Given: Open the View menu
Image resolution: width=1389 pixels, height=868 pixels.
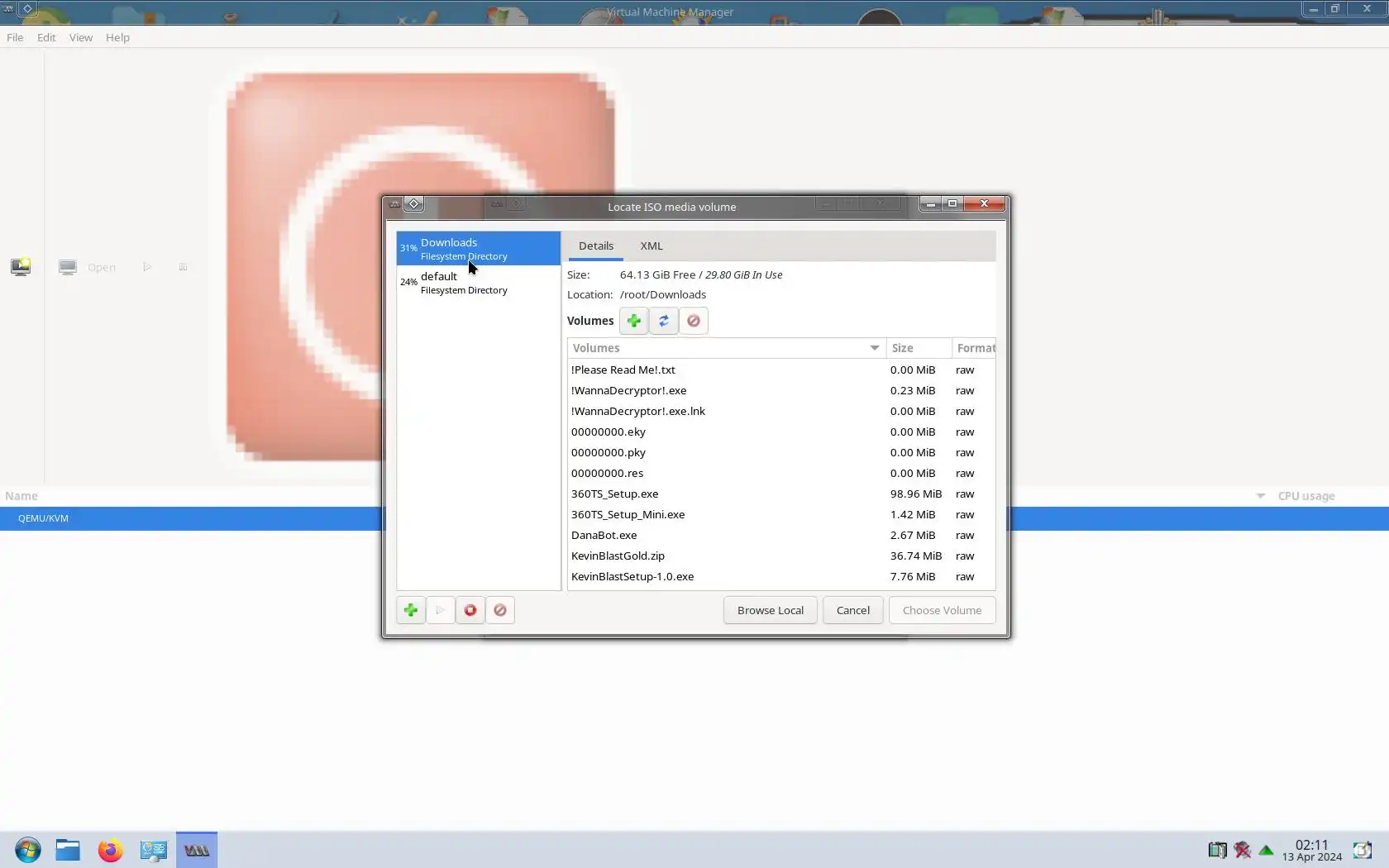Looking at the screenshot, I should coord(81,37).
